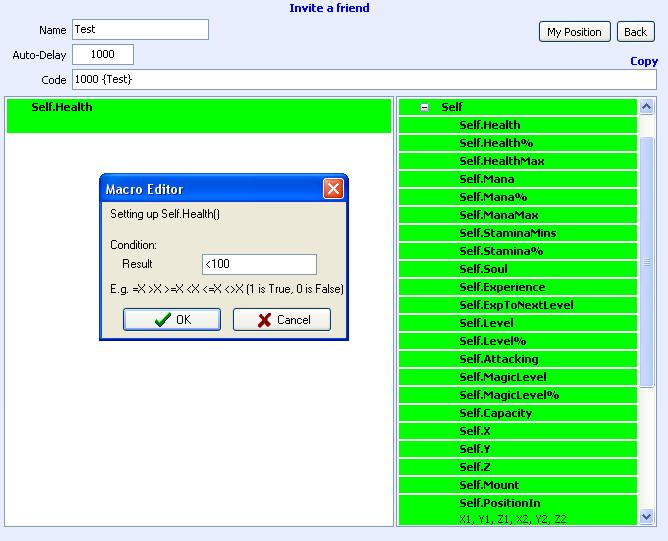This screenshot has width=668, height=541.
Task: Cancel the Macro Editor dialog
Action: click(x=281, y=320)
